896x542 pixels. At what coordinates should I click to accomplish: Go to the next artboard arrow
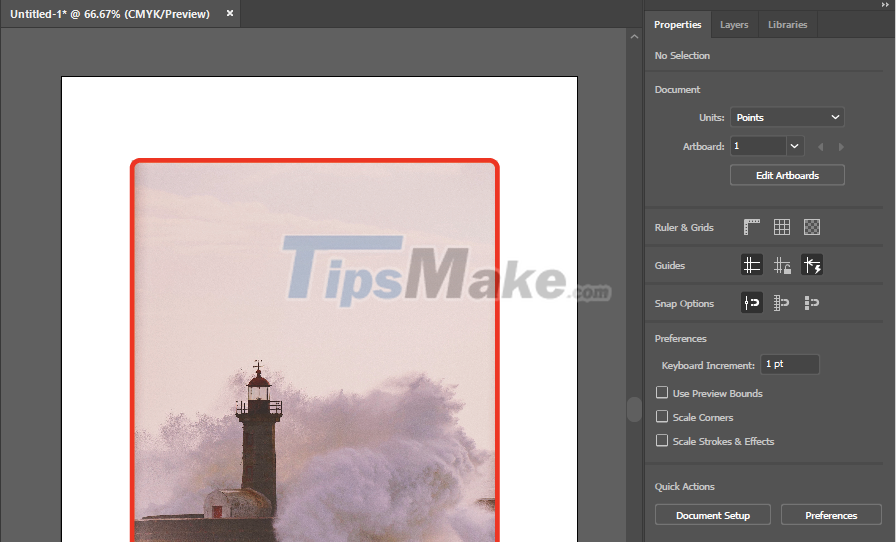point(841,147)
